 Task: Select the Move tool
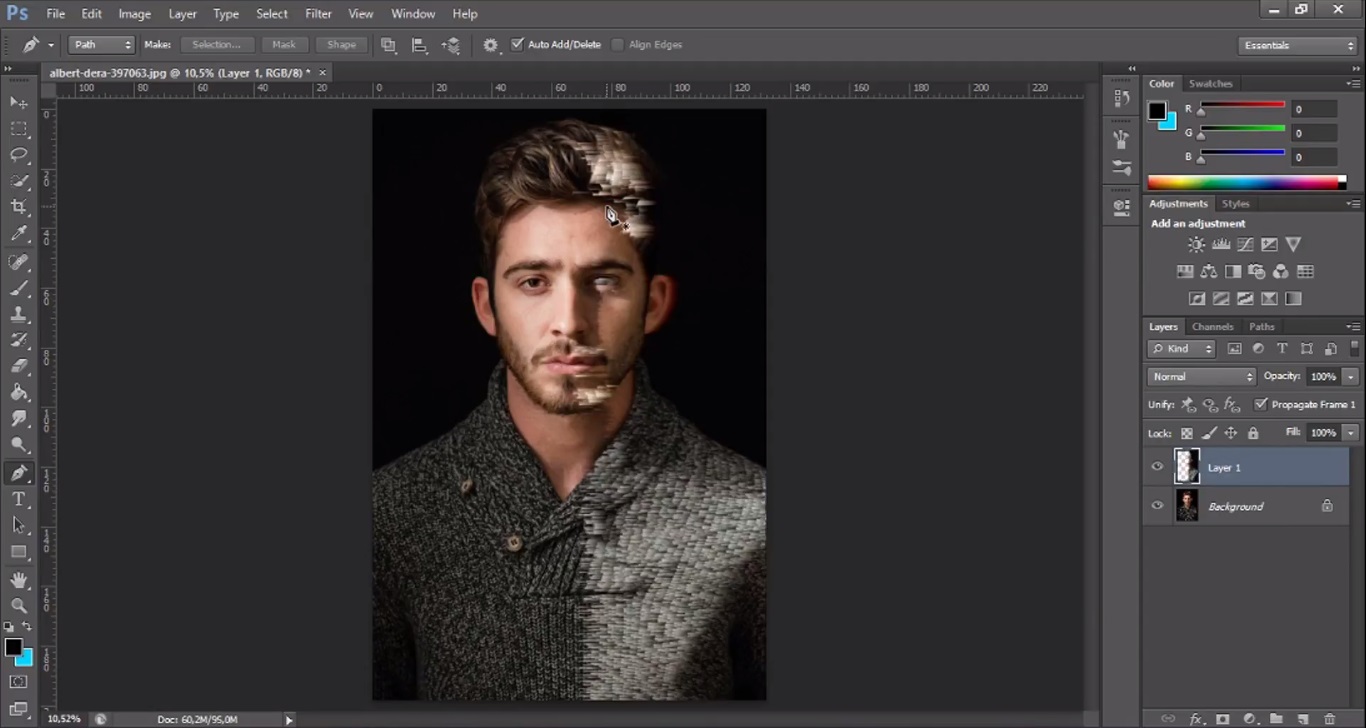(x=19, y=103)
